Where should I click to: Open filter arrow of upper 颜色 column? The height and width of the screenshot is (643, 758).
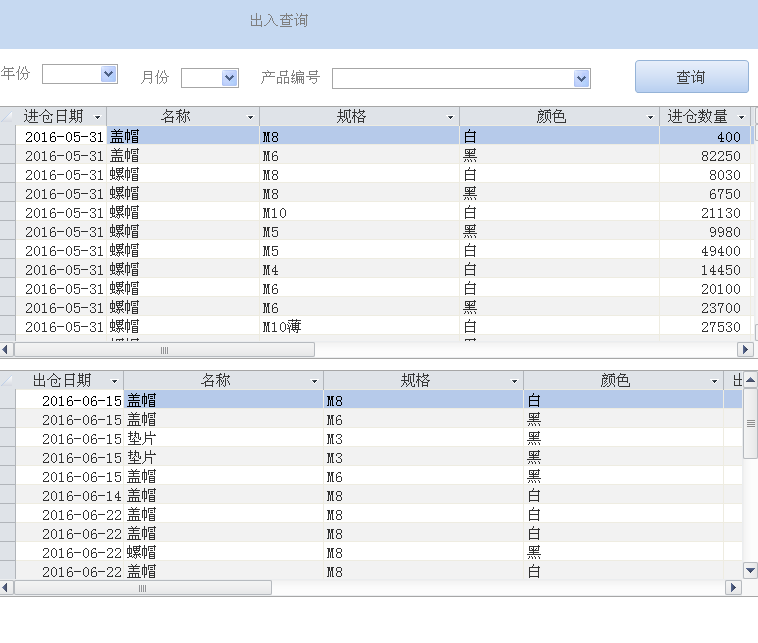pos(650,118)
